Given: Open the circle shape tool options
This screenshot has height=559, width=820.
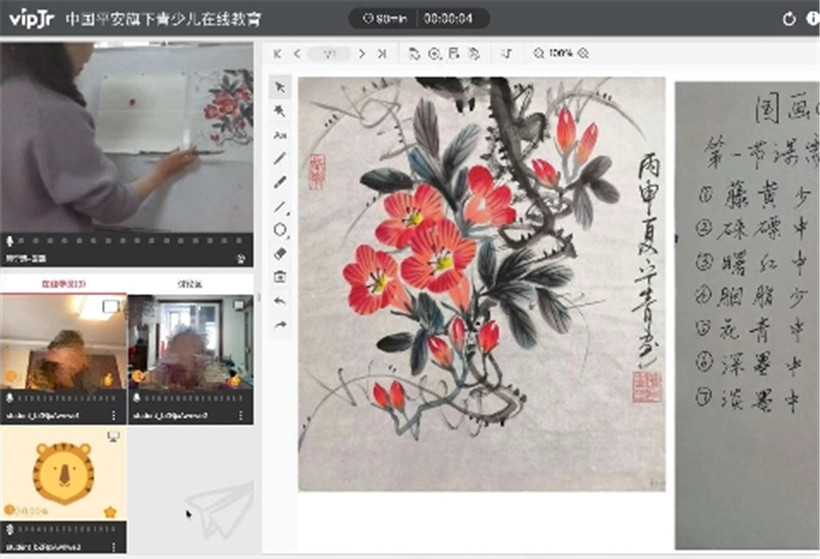Looking at the screenshot, I should [x=281, y=230].
